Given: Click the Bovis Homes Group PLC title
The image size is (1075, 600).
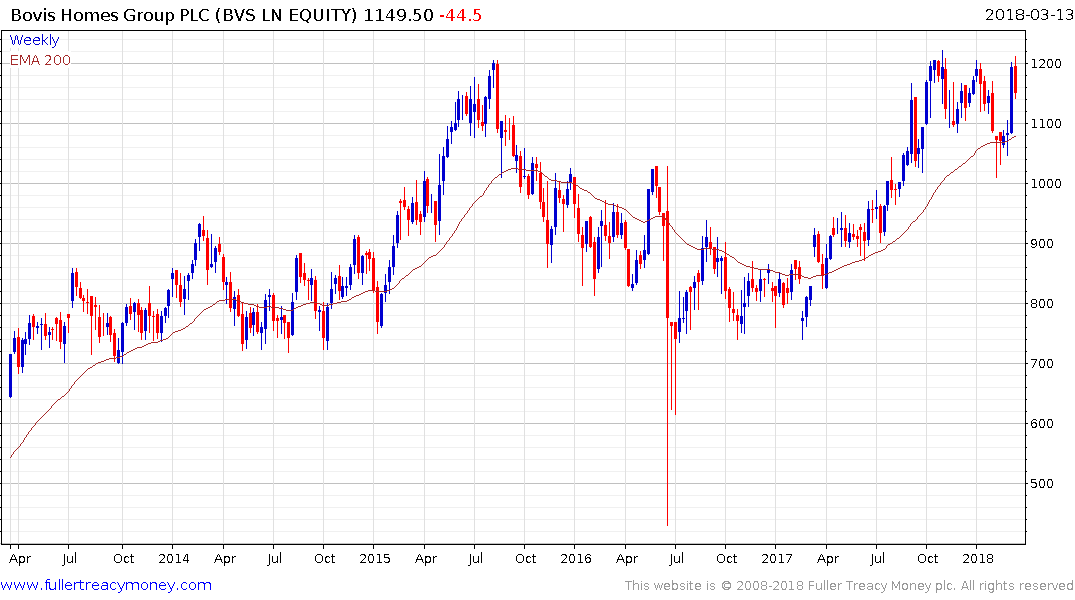Looking at the screenshot, I should pos(184,15).
